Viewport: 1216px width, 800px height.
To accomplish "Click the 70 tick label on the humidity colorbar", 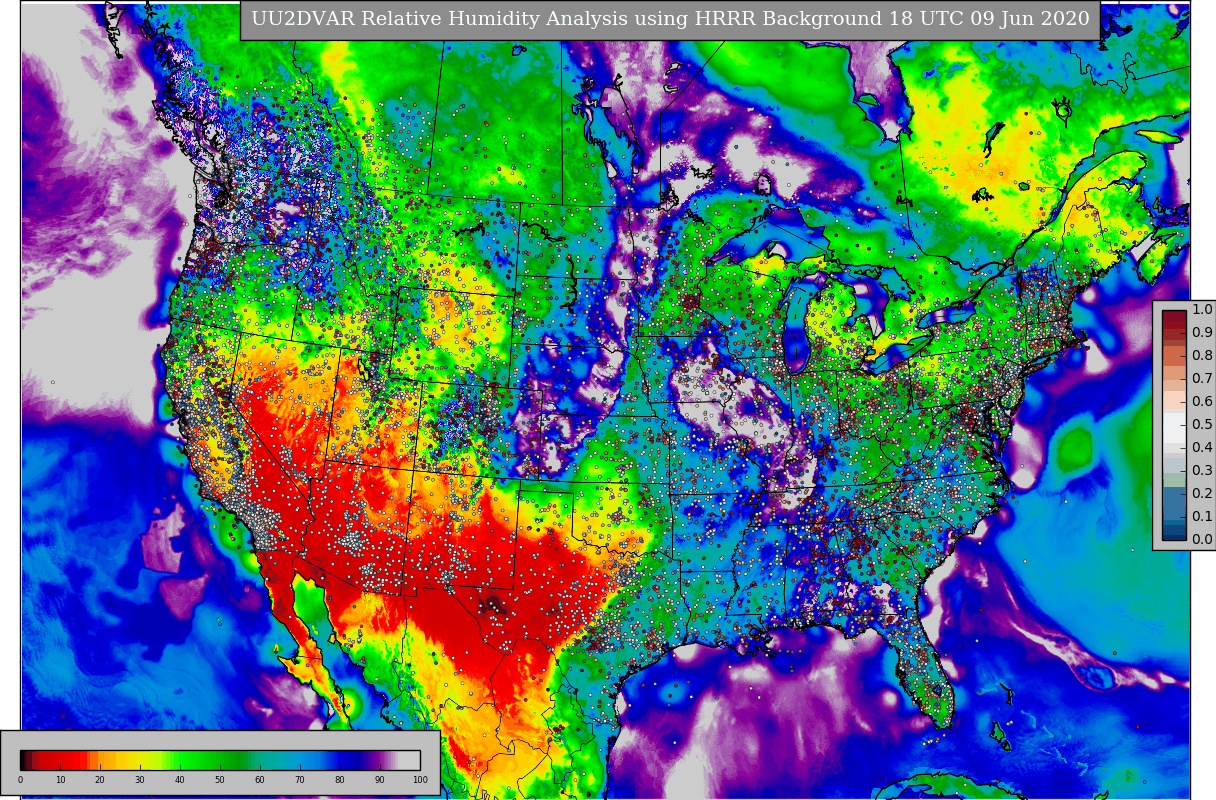I will (x=300, y=780).
